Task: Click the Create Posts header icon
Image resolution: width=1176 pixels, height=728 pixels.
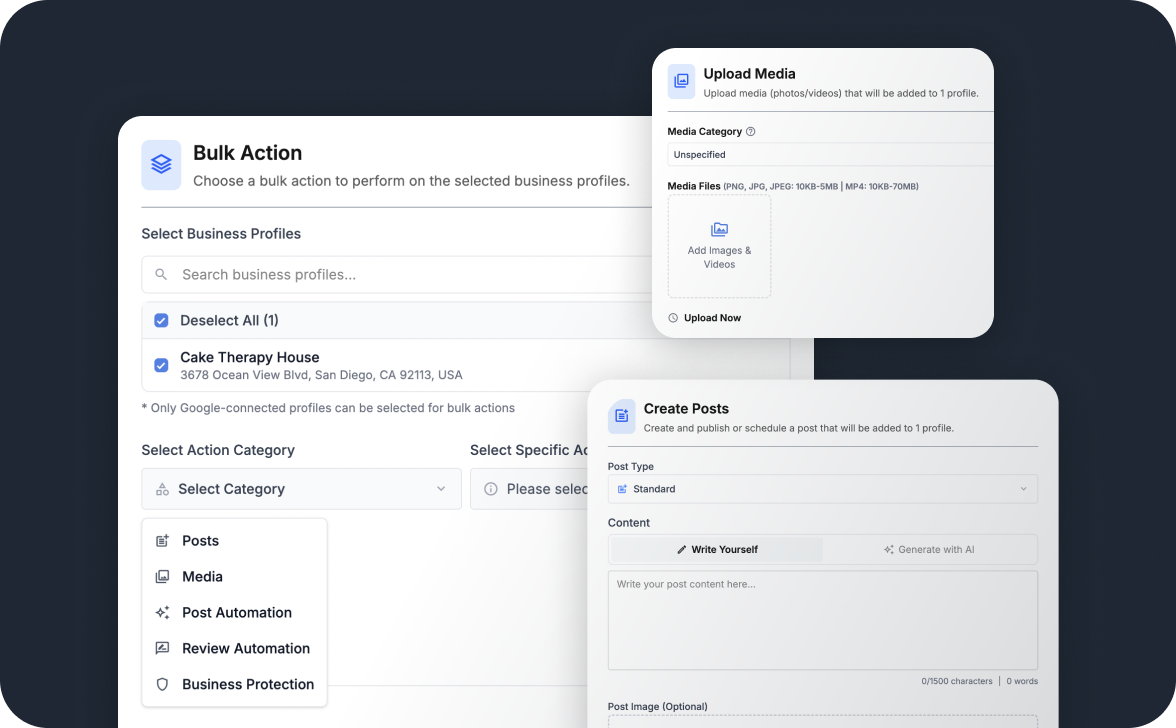Action: click(x=622, y=416)
